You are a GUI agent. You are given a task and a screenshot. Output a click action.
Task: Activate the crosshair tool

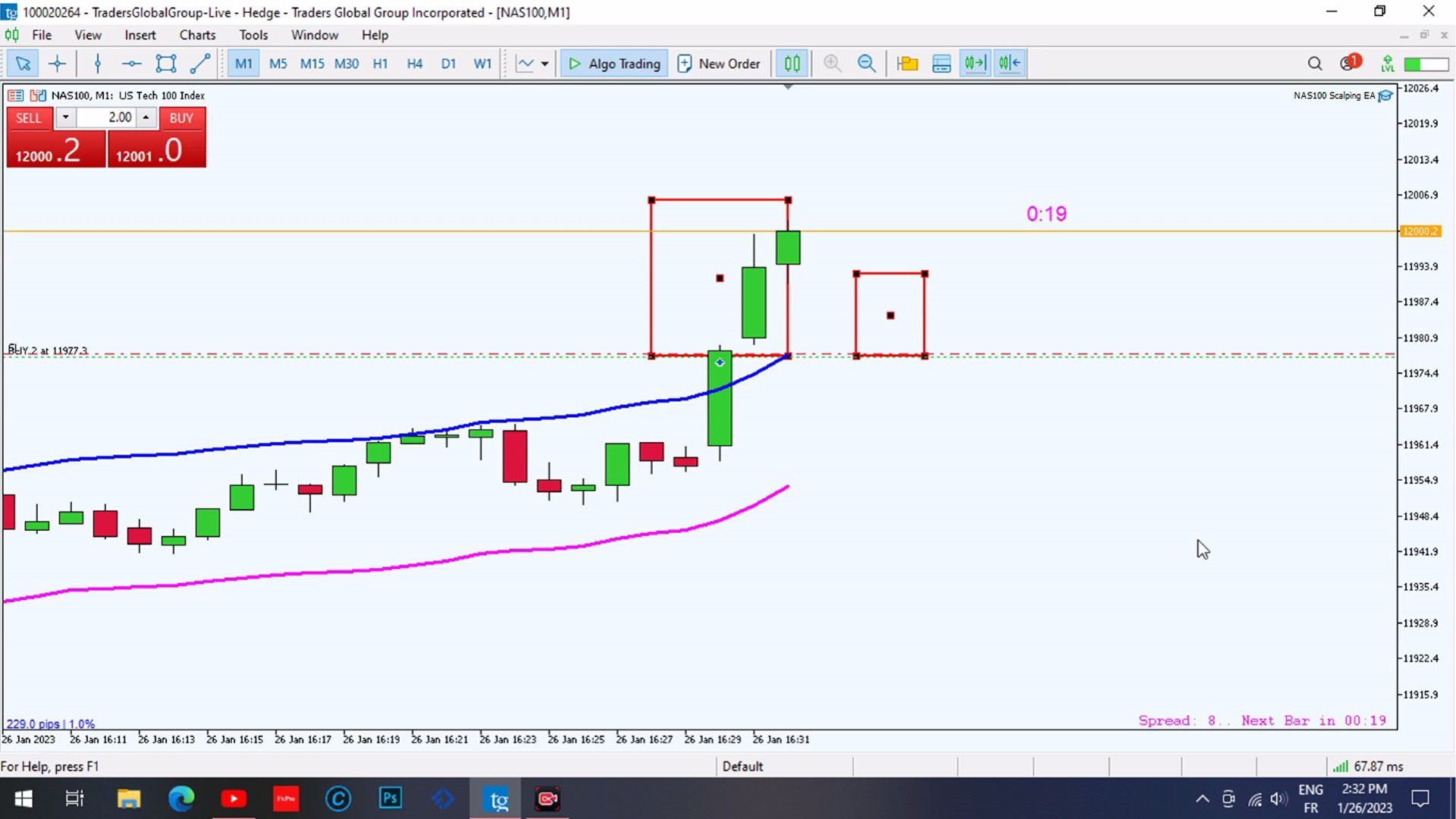57,64
